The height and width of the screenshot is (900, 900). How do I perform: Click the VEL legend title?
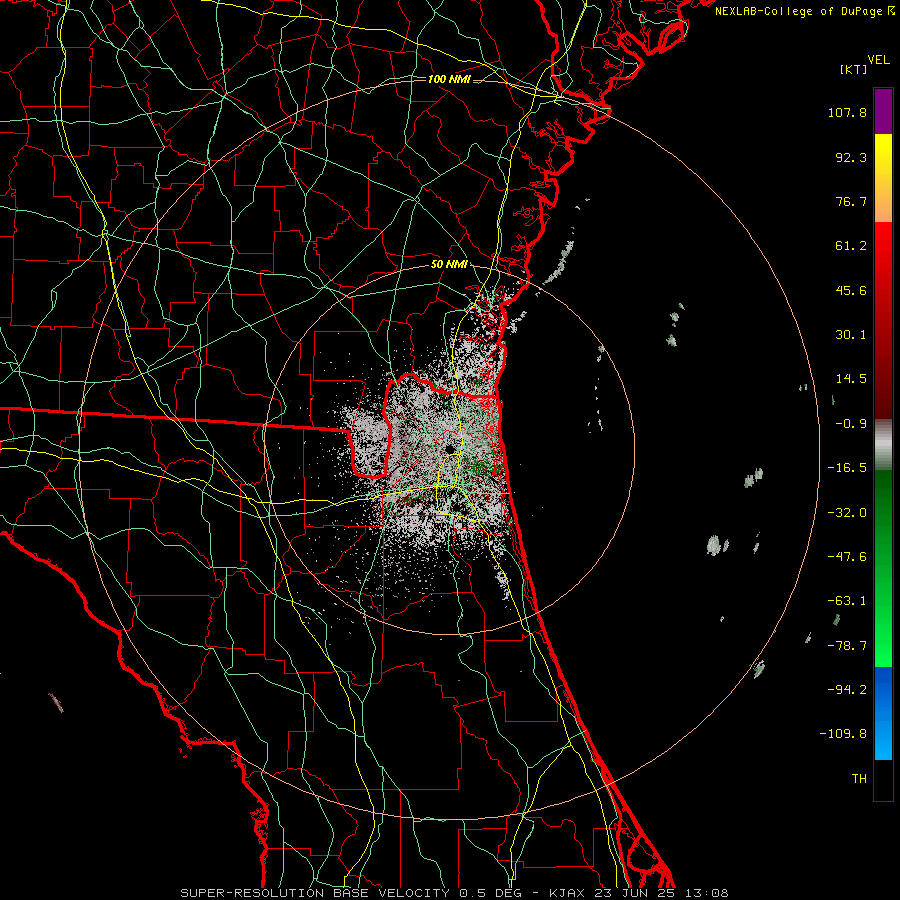click(878, 60)
